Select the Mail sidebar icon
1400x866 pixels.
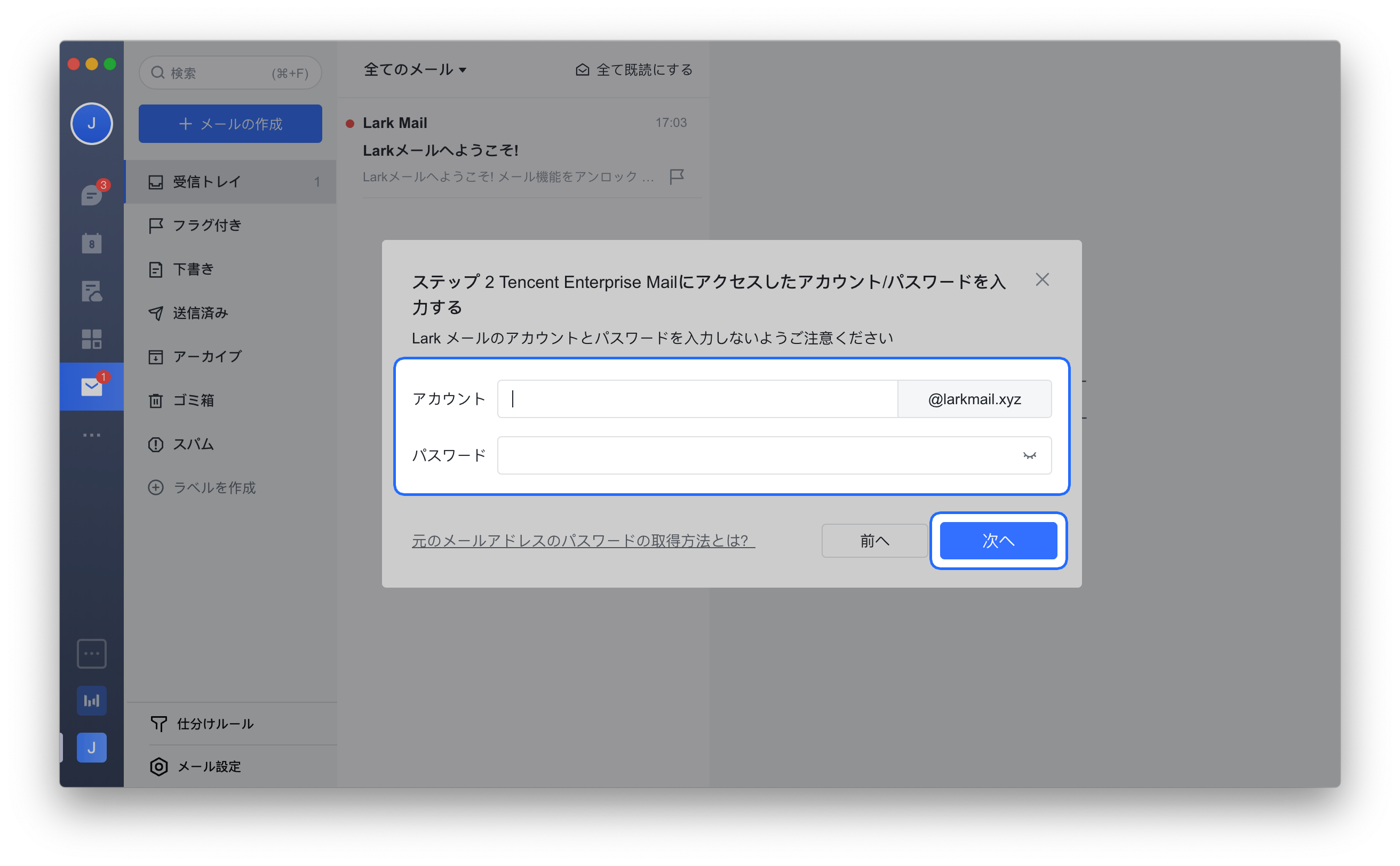(x=92, y=387)
